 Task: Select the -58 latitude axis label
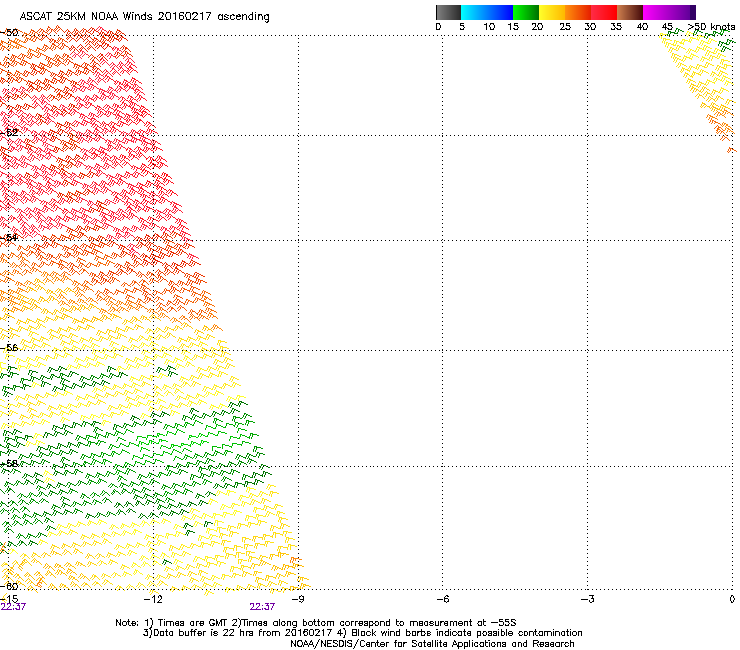tap(9, 464)
